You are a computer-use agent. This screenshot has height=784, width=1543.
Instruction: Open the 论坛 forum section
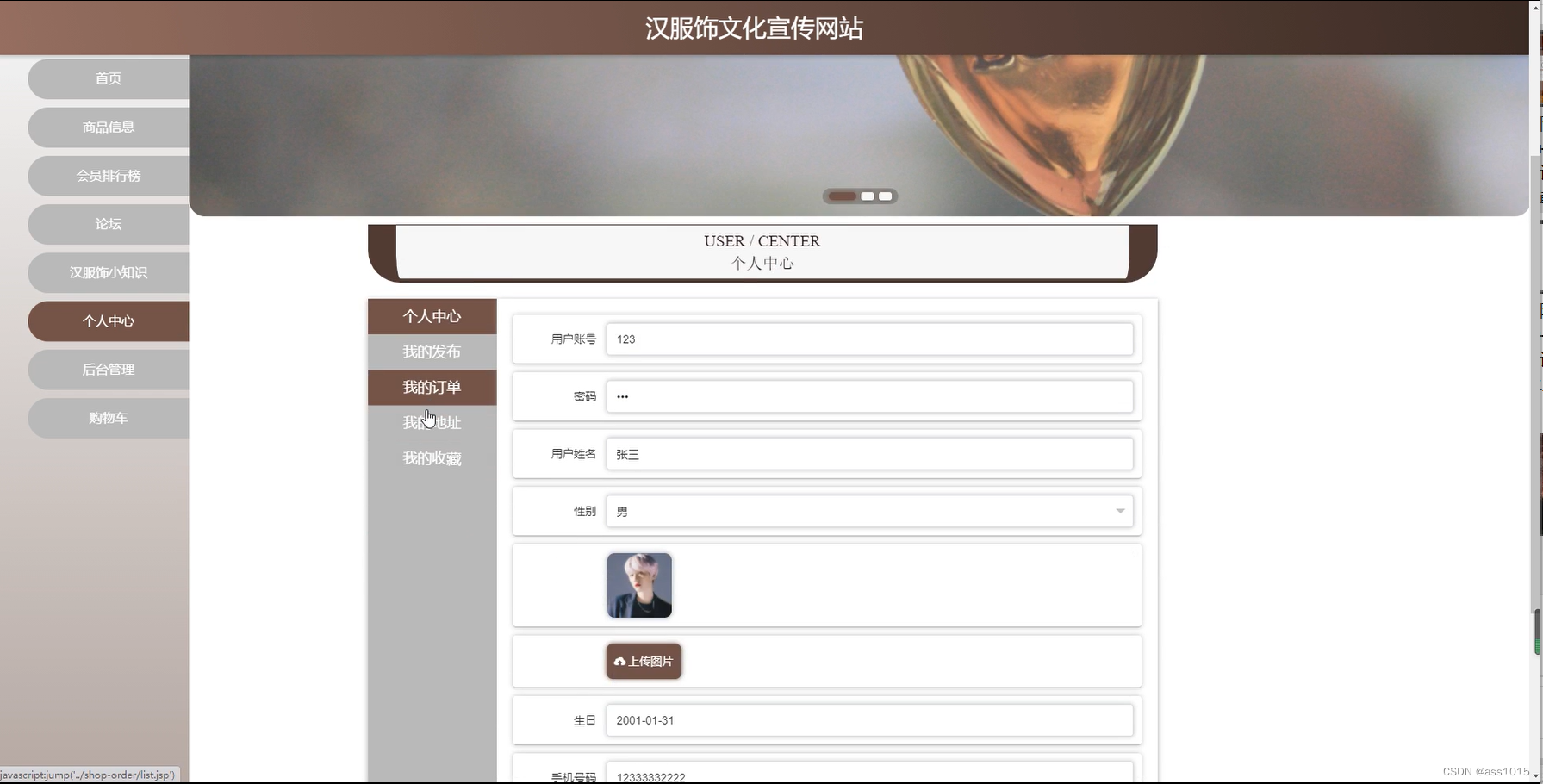[x=108, y=224]
